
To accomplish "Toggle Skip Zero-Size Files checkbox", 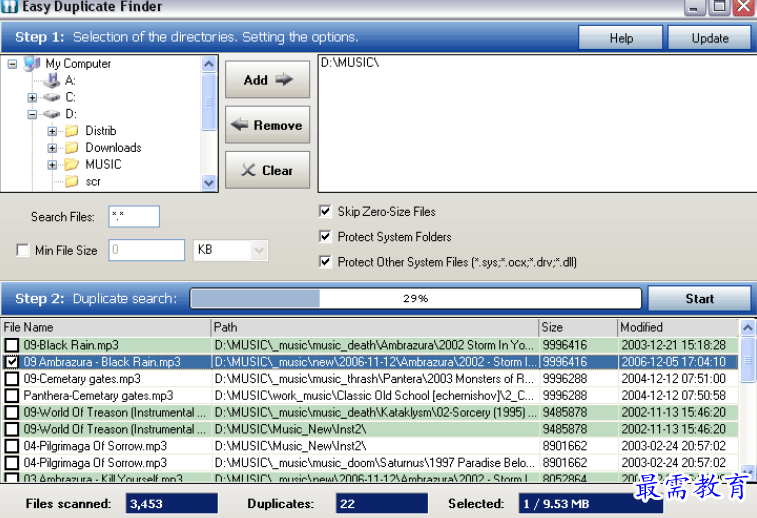I will (x=325, y=211).
